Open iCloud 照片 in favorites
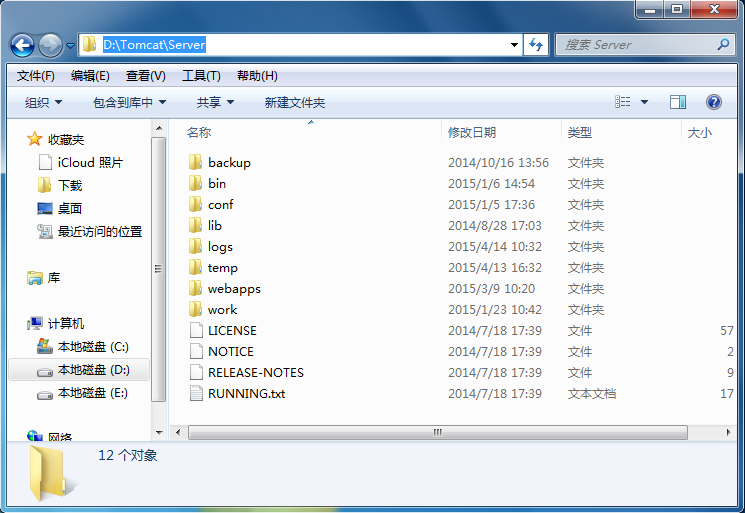Image resolution: width=745 pixels, height=513 pixels. (80, 162)
